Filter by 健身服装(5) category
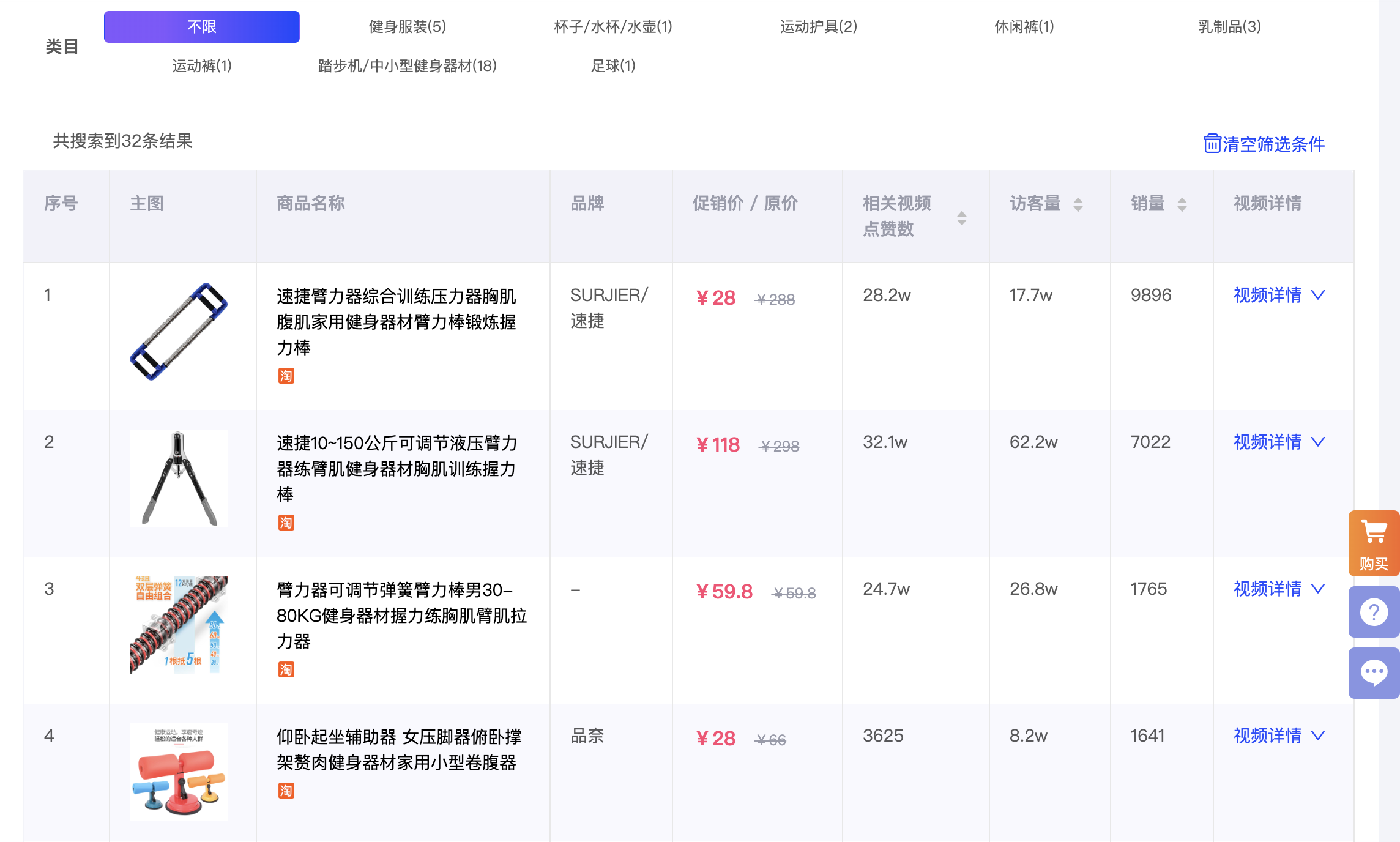 coord(407,27)
